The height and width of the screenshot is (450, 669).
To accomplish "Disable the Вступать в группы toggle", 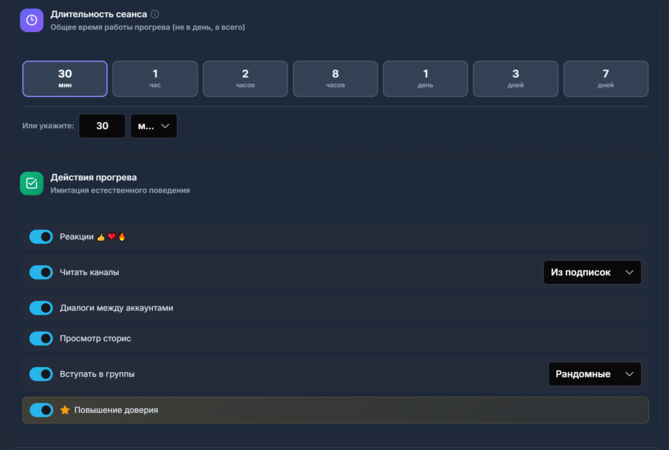I will pos(41,374).
